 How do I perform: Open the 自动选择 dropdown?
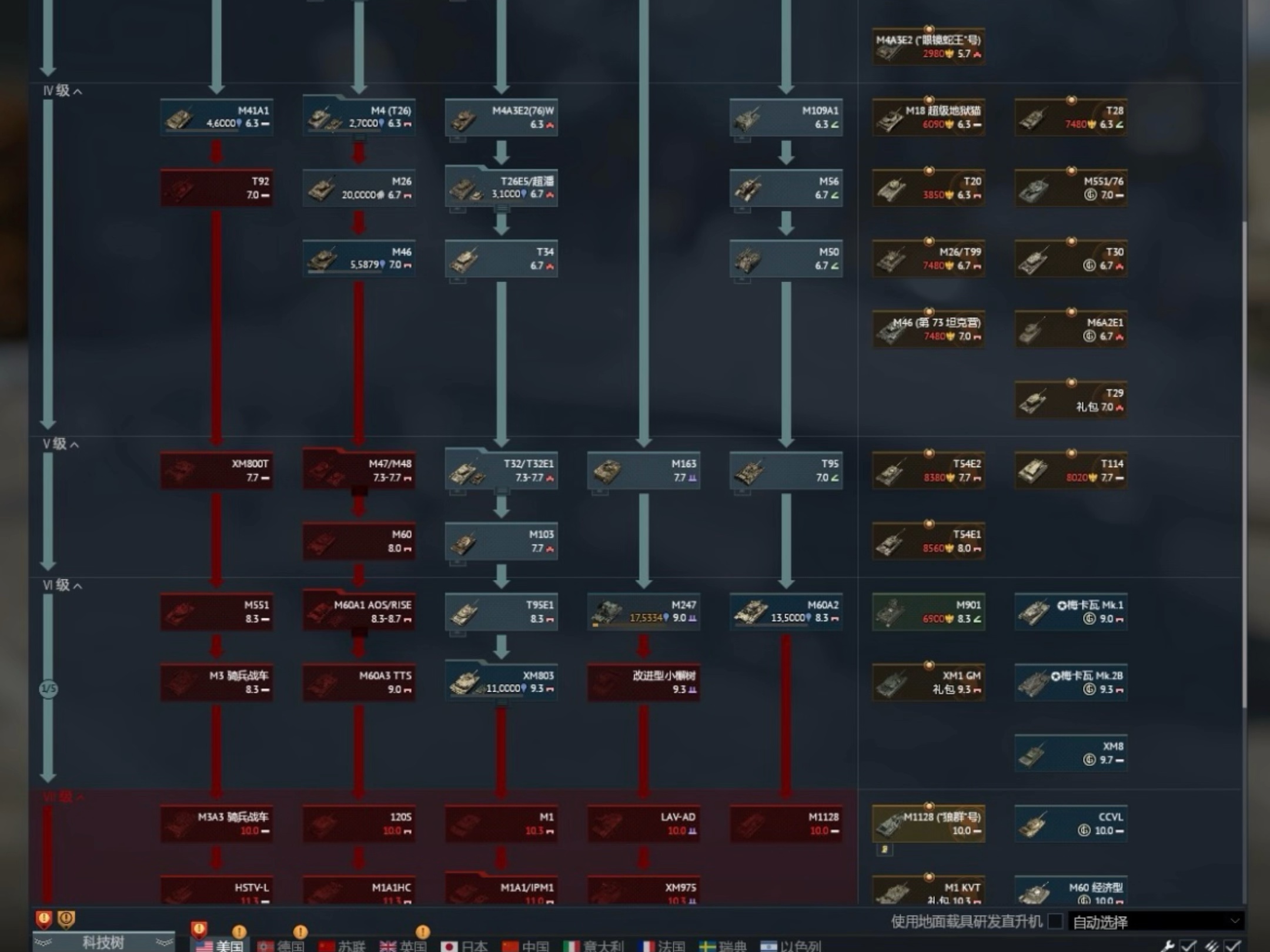(x=1155, y=921)
